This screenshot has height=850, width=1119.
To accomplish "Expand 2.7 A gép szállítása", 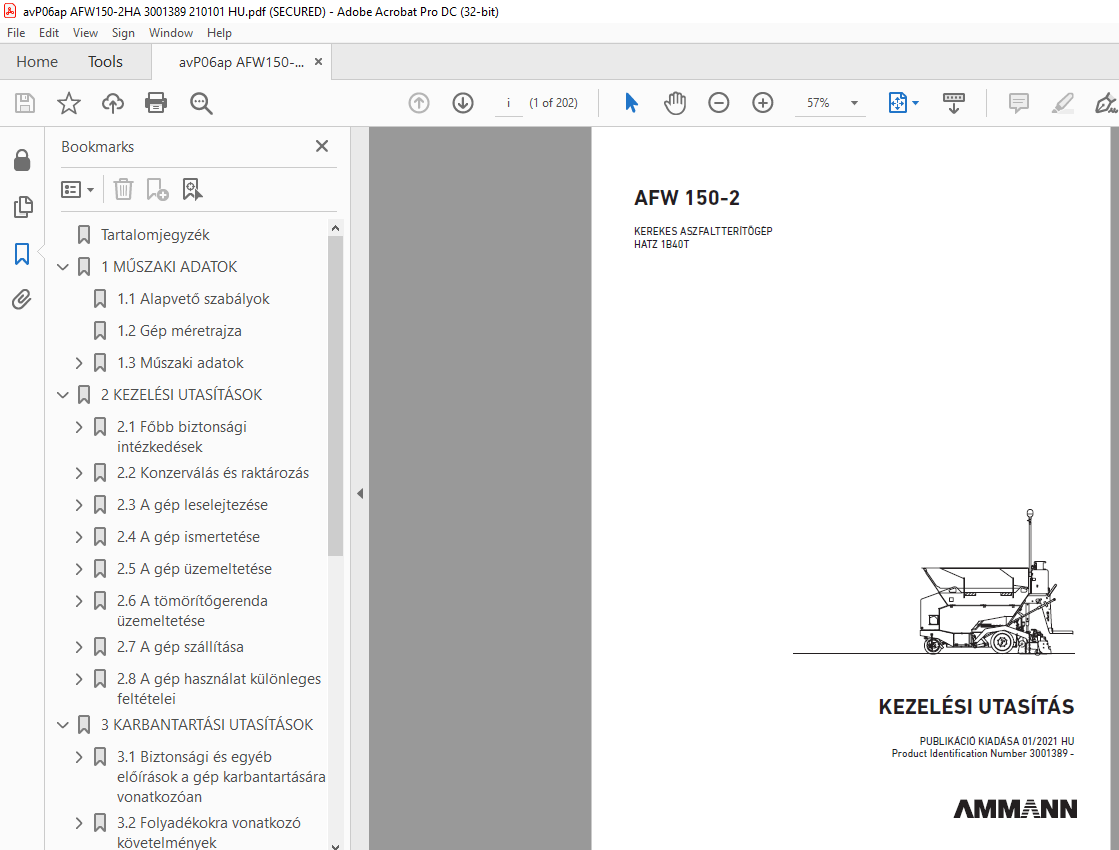I will pyautogui.click(x=79, y=647).
